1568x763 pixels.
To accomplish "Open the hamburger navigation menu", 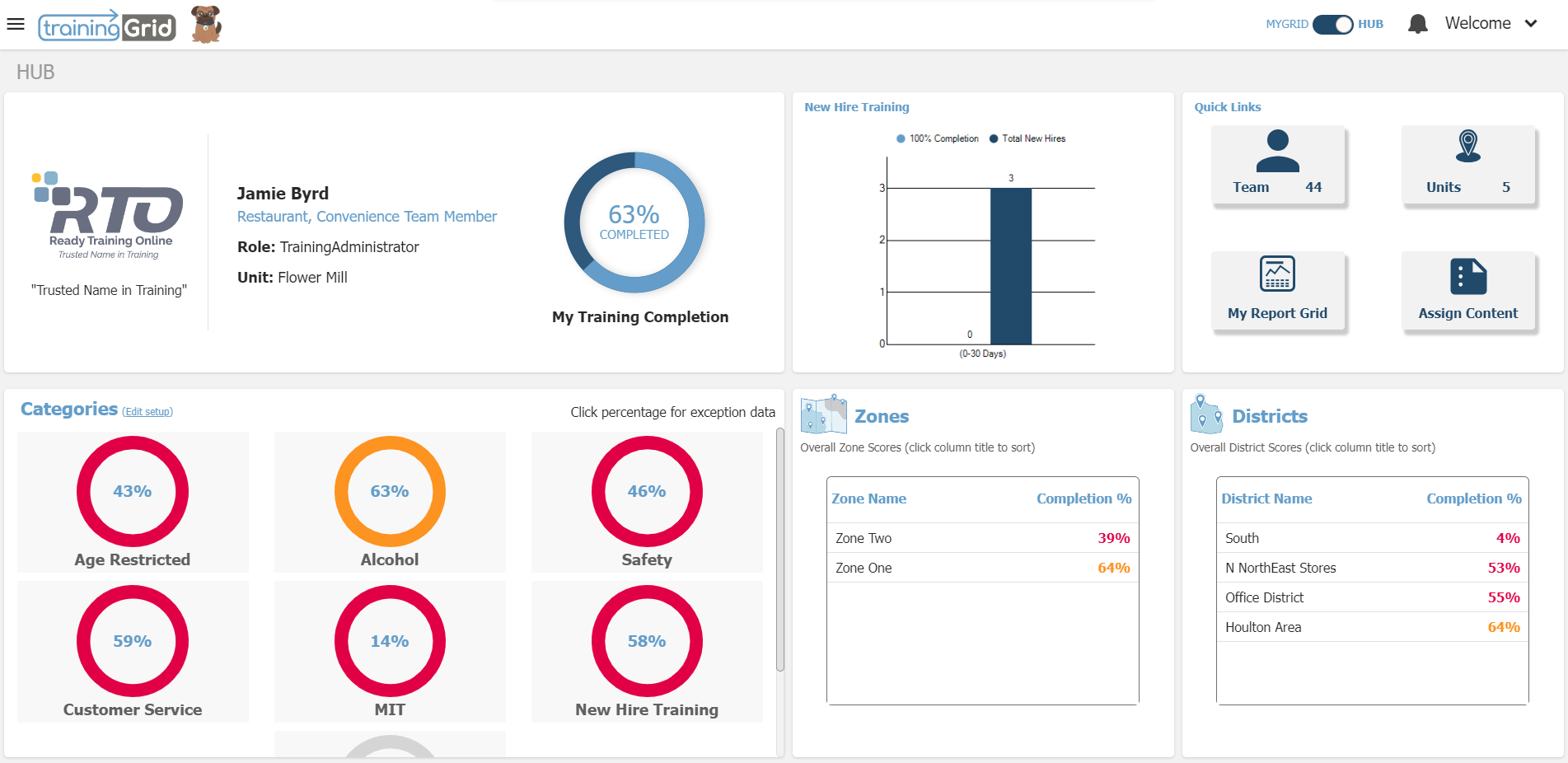I will (16, 24).
